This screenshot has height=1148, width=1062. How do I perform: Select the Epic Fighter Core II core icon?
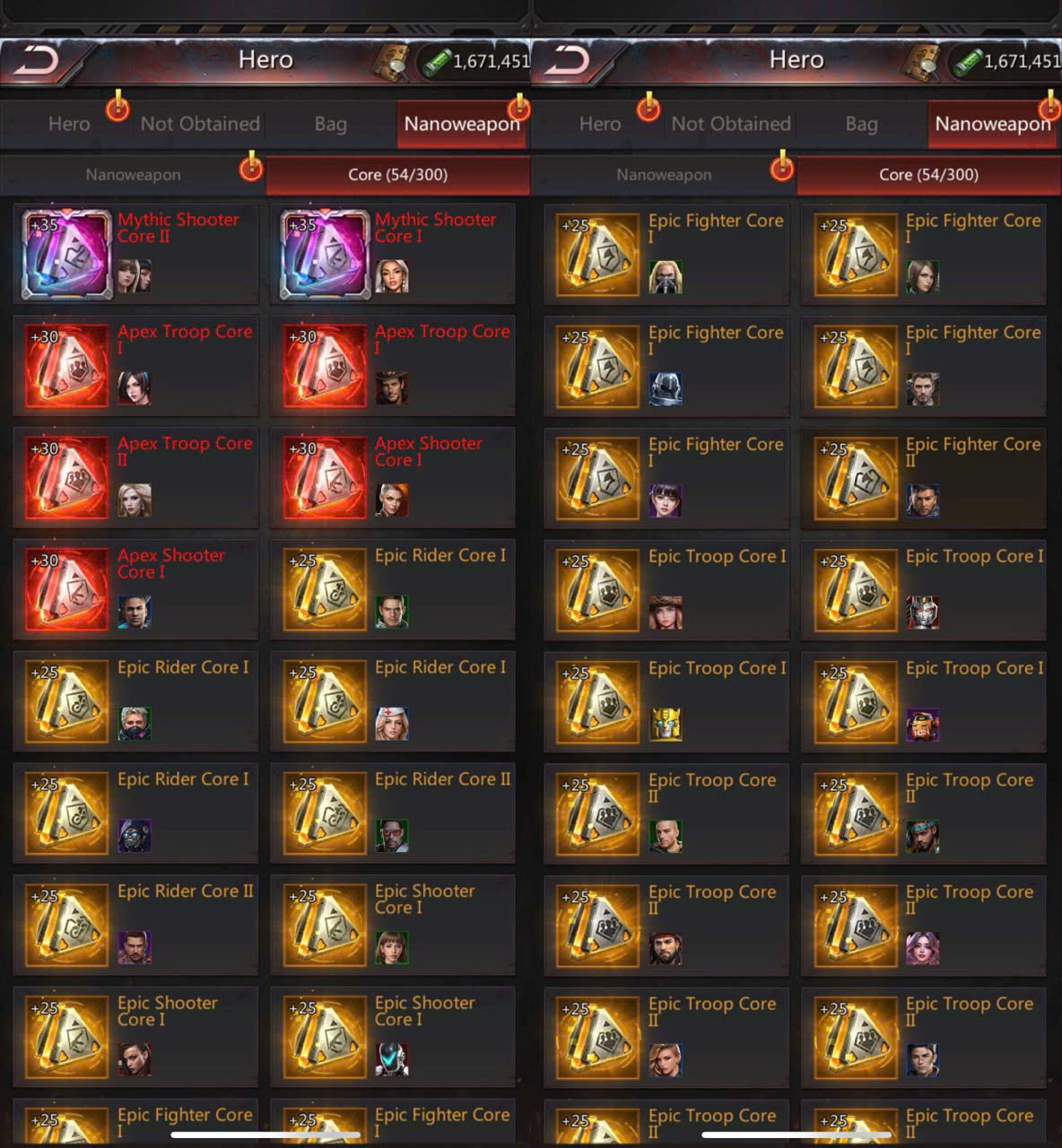(x=856, y=478)
